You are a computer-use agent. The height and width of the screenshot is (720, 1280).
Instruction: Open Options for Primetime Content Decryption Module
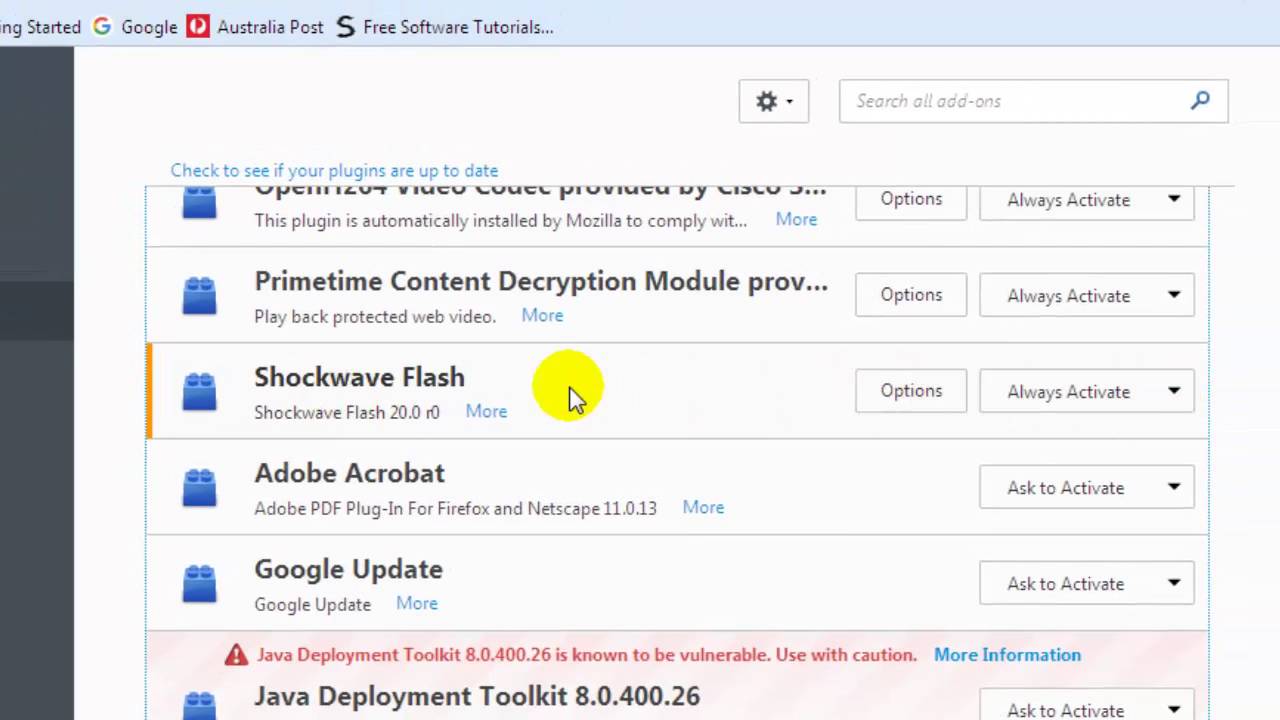point(911,295)
